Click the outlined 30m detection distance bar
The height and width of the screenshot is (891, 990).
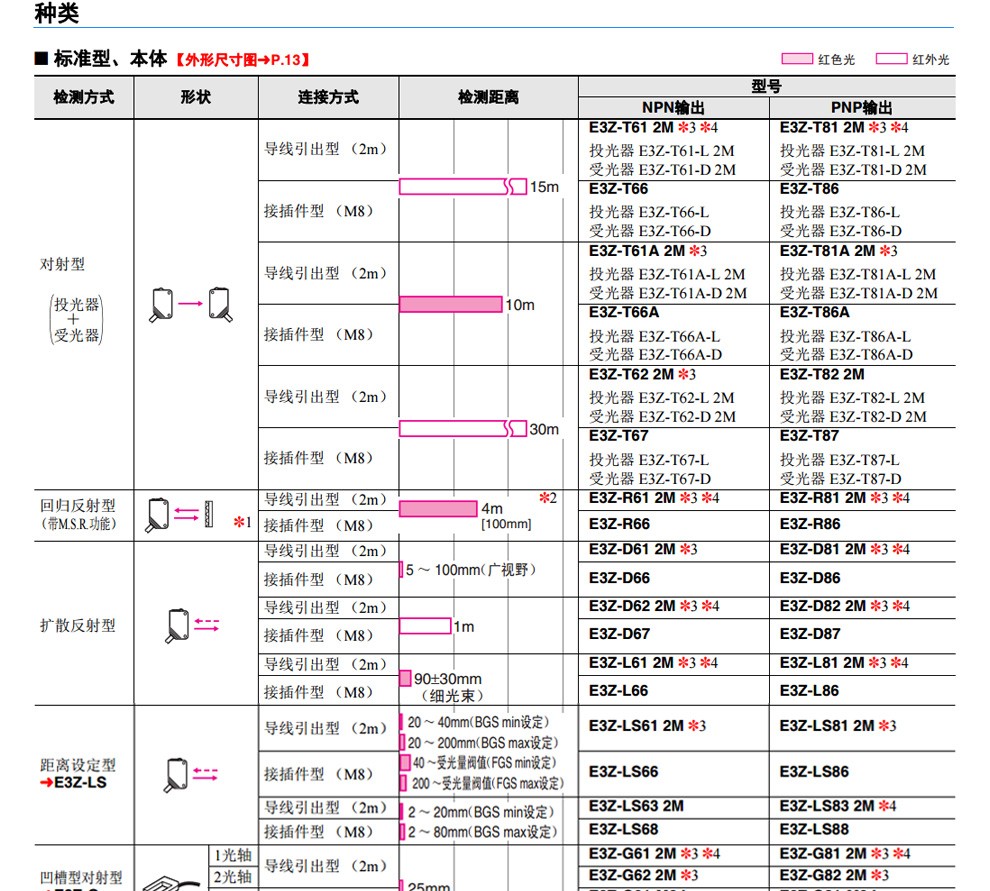coord(463,429)
